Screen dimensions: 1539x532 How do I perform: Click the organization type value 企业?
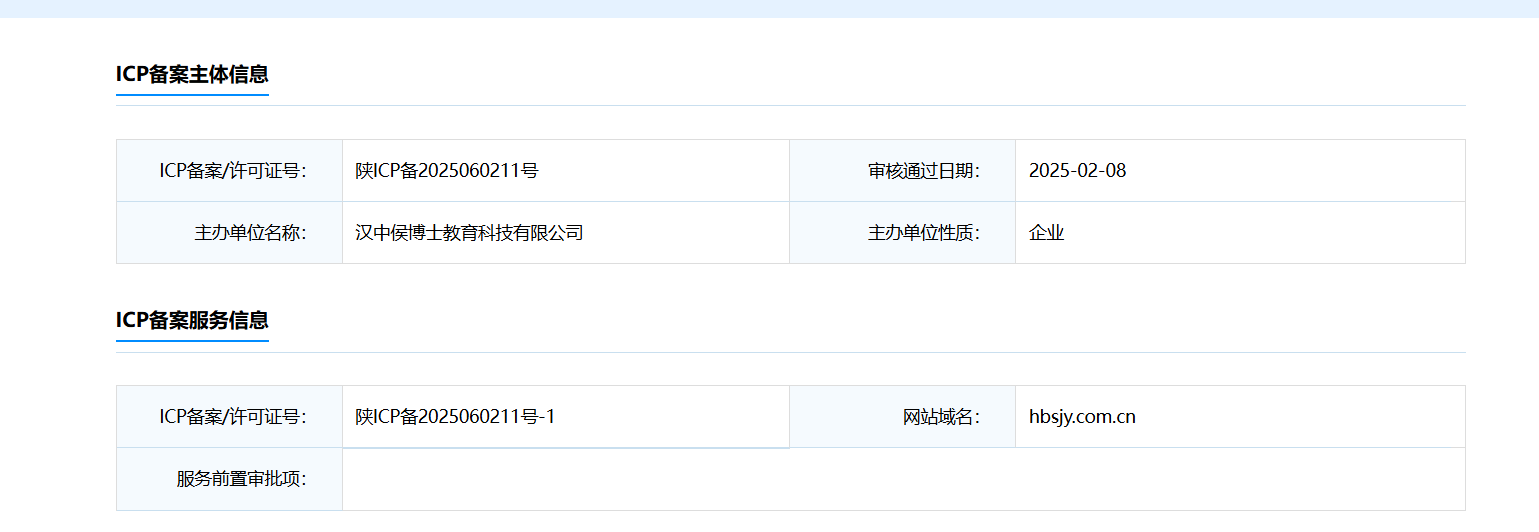click(x=1046, y=233)
